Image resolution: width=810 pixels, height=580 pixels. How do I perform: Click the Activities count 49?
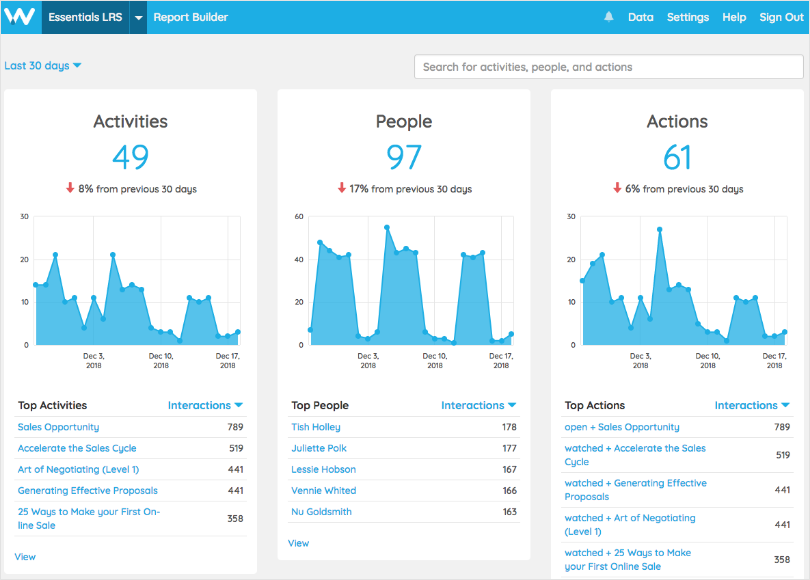130,157
